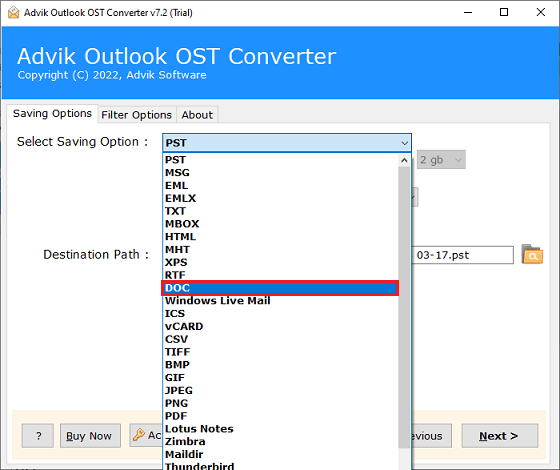Select CSV saving format
Screen dimensions: 560x470
(281, 339)
